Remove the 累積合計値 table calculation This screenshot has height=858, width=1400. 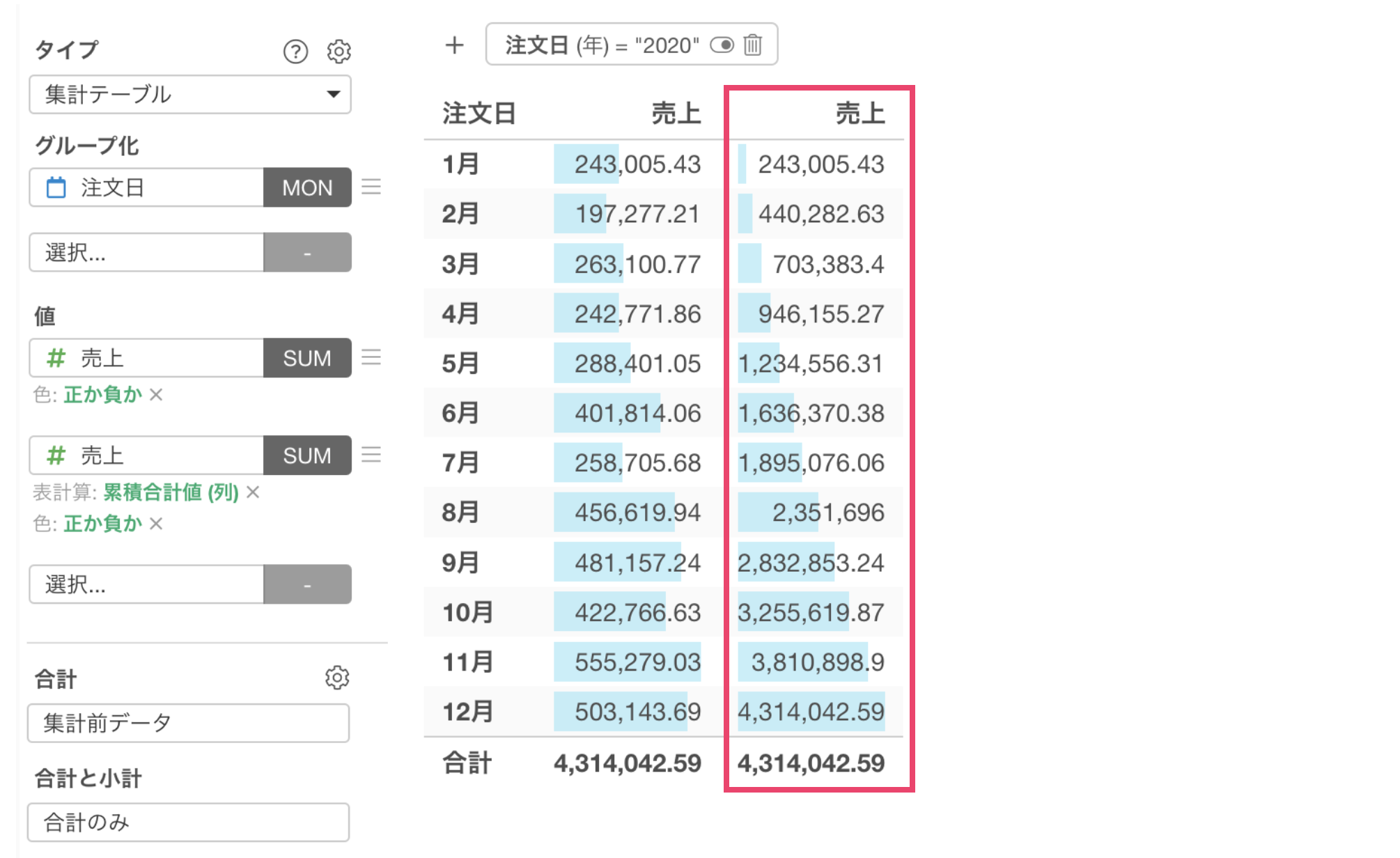[253, 492]
